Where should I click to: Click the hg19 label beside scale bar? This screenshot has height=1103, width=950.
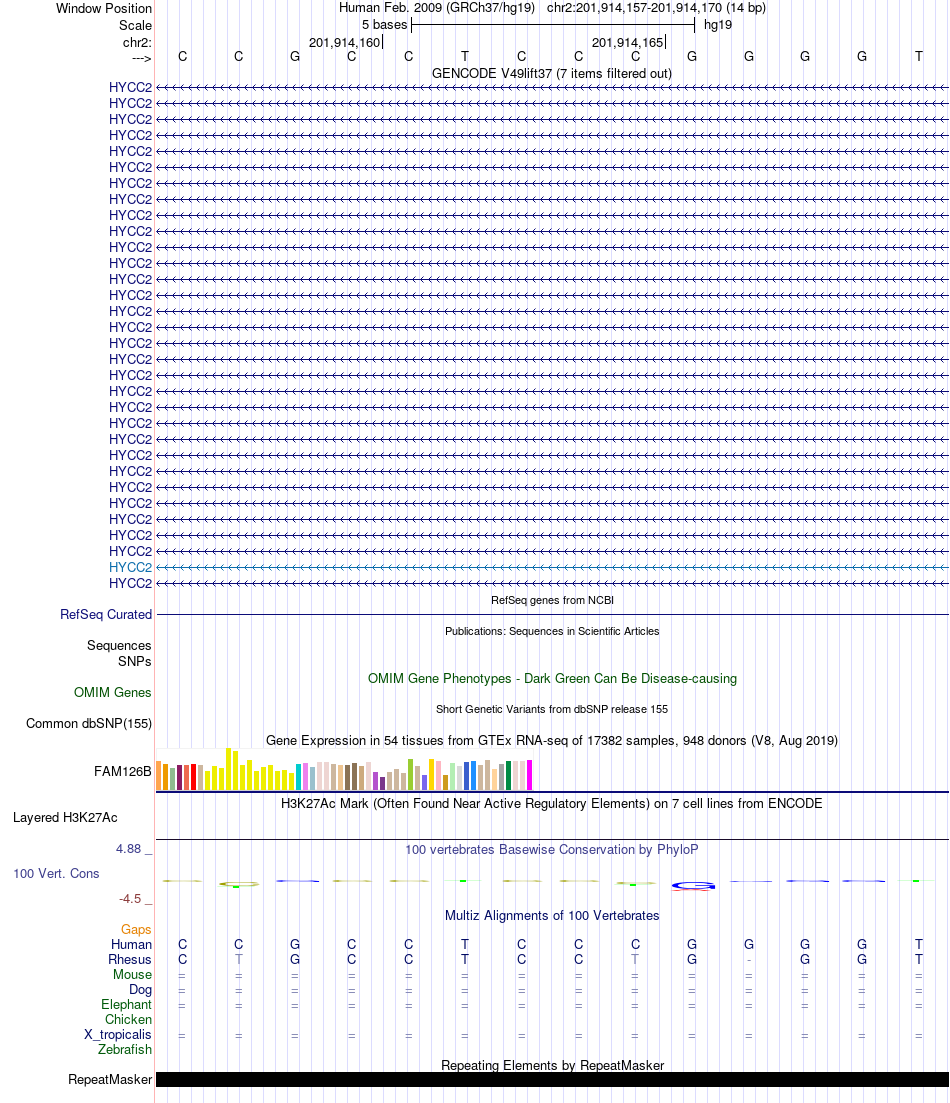(x=718, y=25)
